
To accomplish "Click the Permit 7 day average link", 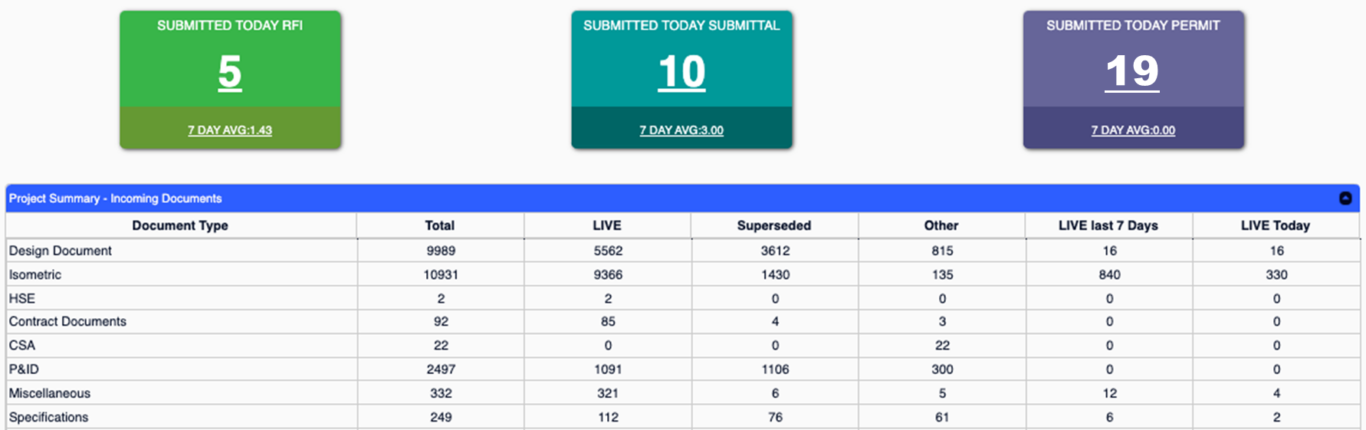I will [x=1133, y=130].
